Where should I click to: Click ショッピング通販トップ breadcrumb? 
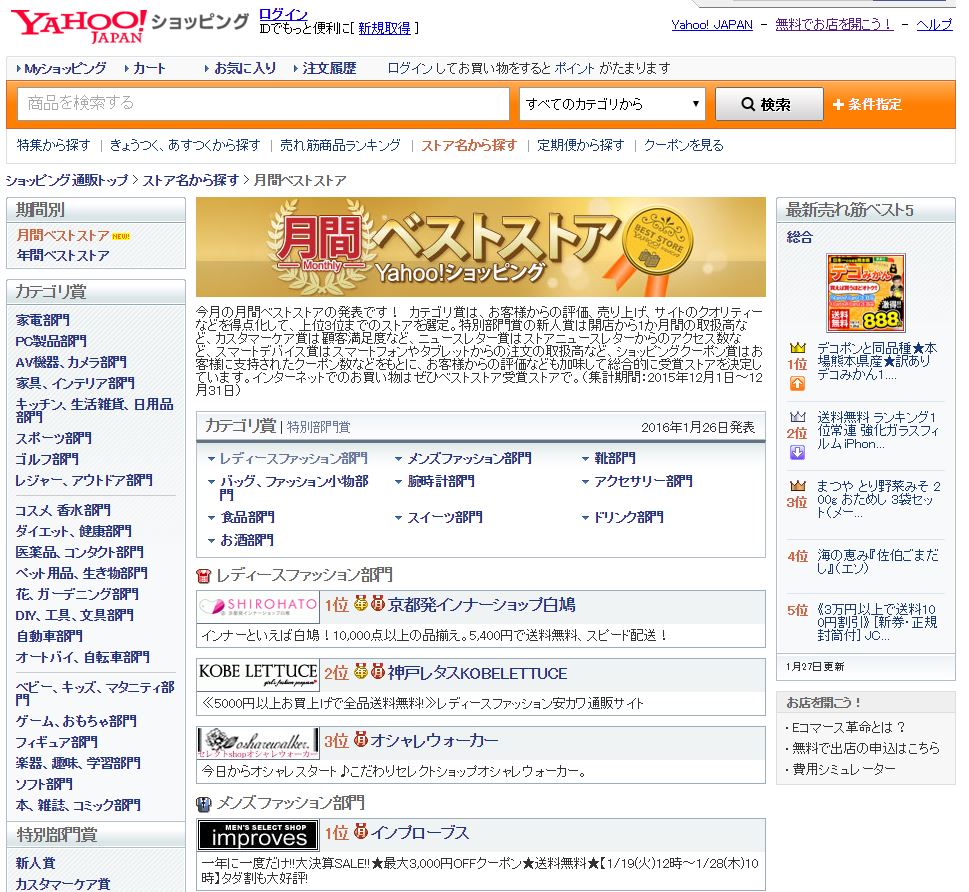click(67, 181)
